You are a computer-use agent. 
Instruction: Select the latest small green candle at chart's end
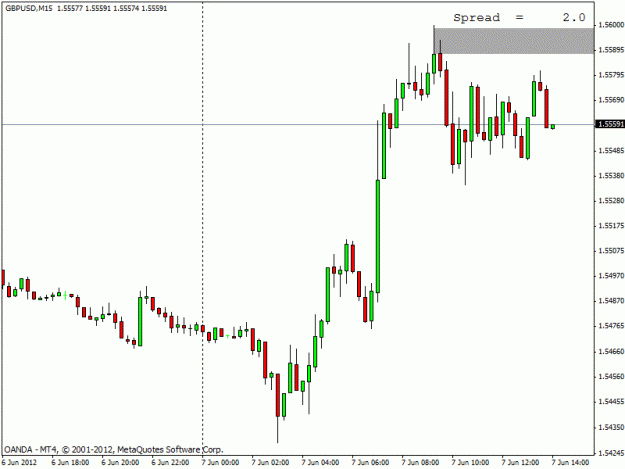(553, 127)
